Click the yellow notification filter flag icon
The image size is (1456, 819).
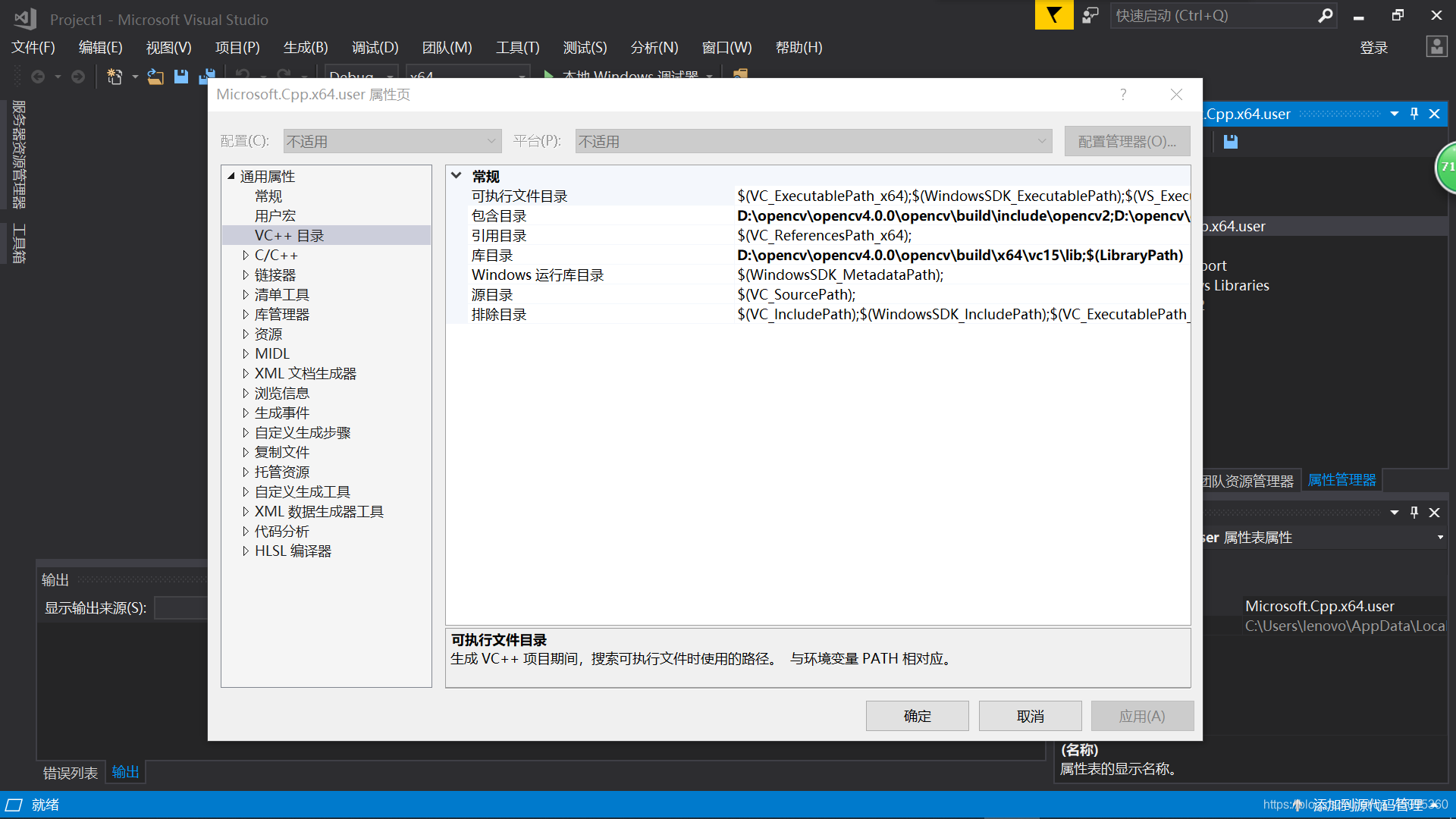(x=1054, y=15)
